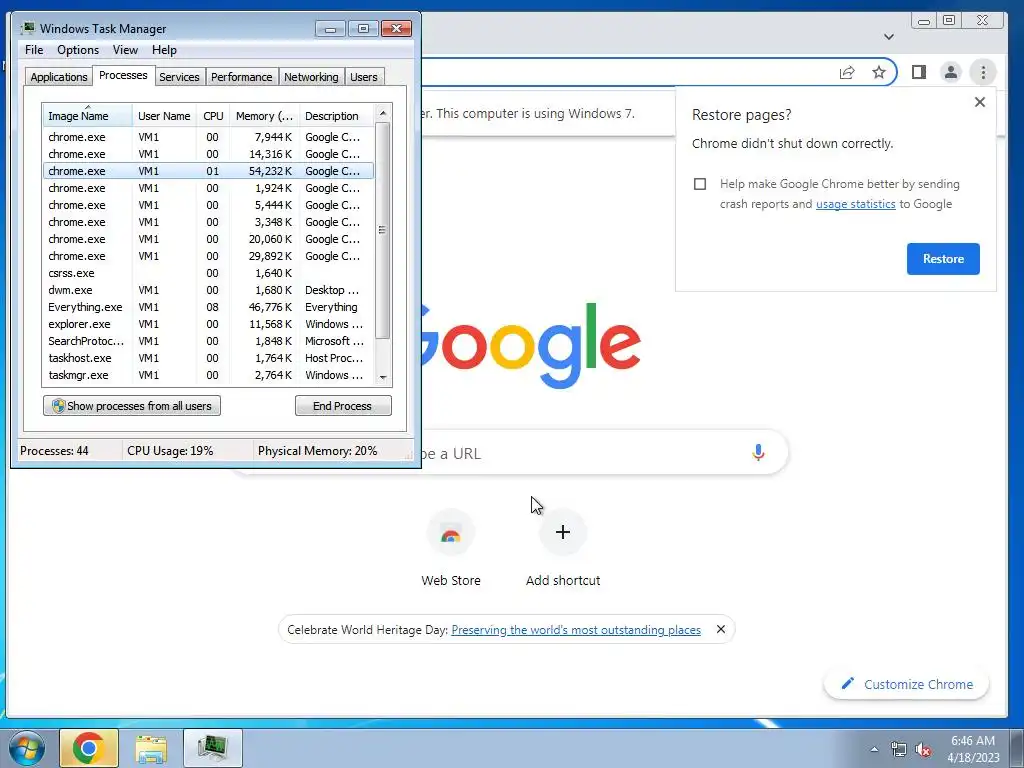Viewport: 1024px width, 768px height.
Task: Click the Add shortcut plus icon
Action: click(x=563, y=532)
